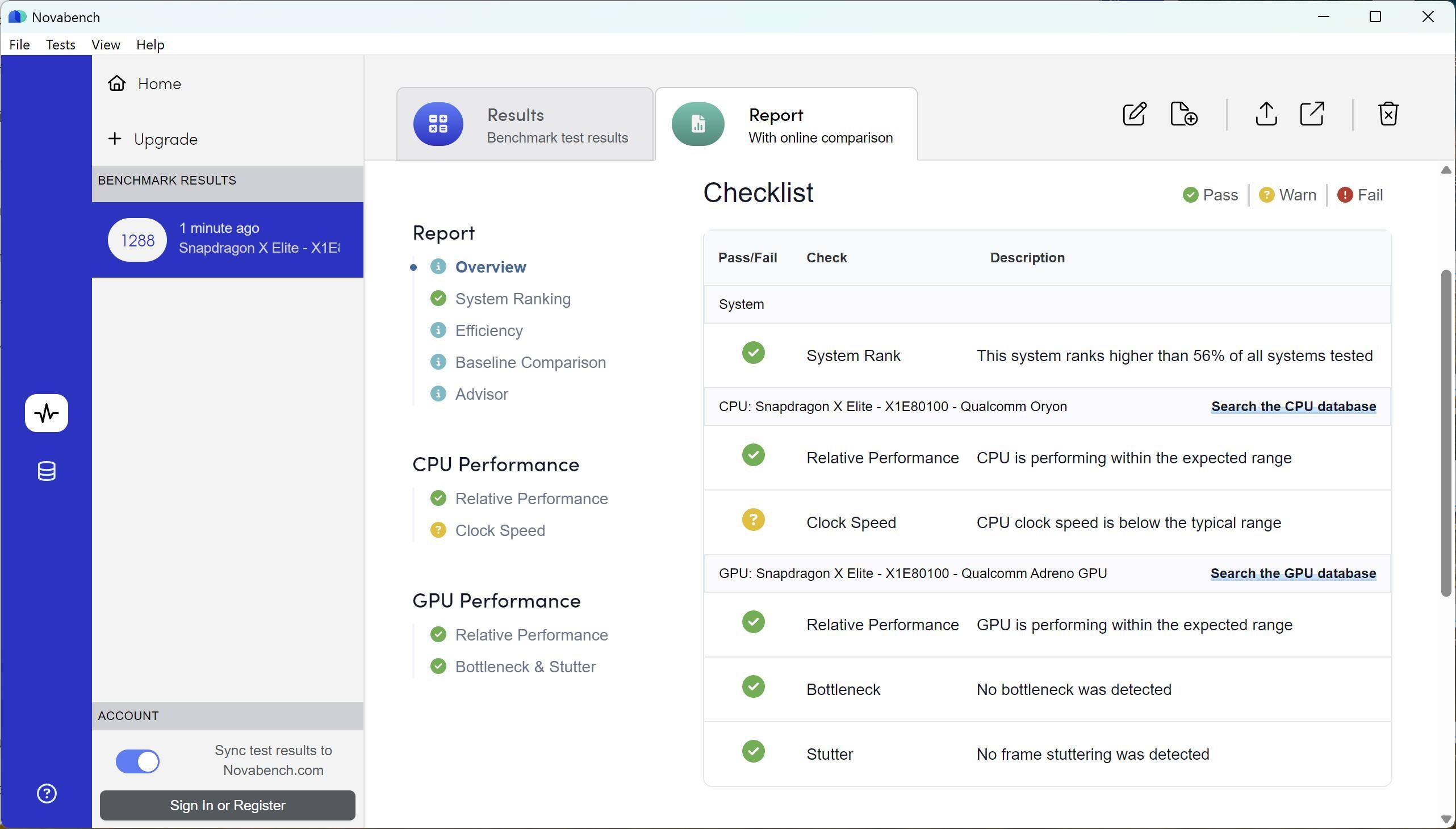This screenshot has height=829, width=1456.
Task: Click the scroll down arrow at bottom
Action: [1445, 819]
